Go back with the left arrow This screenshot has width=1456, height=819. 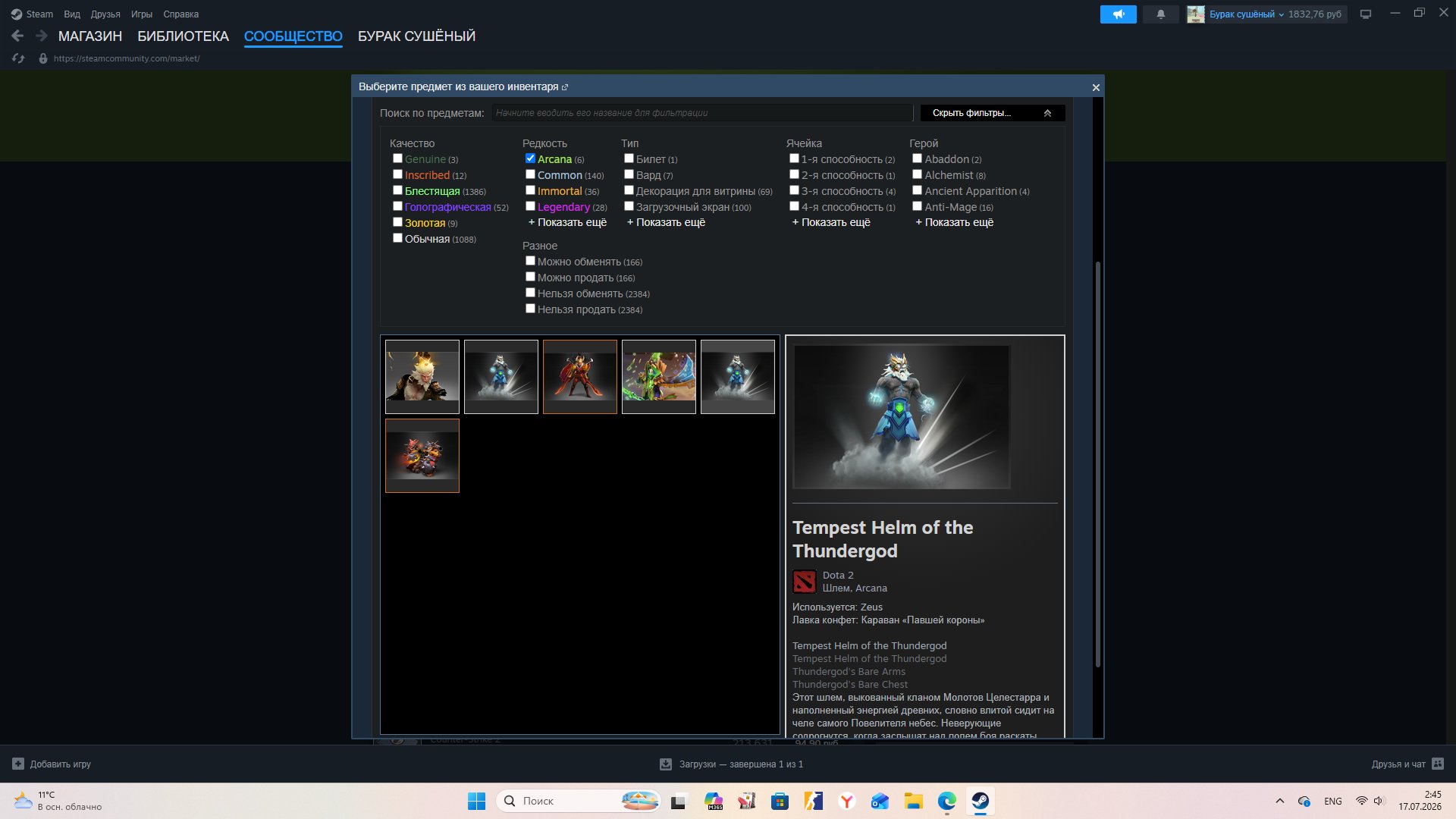[17, 36]
